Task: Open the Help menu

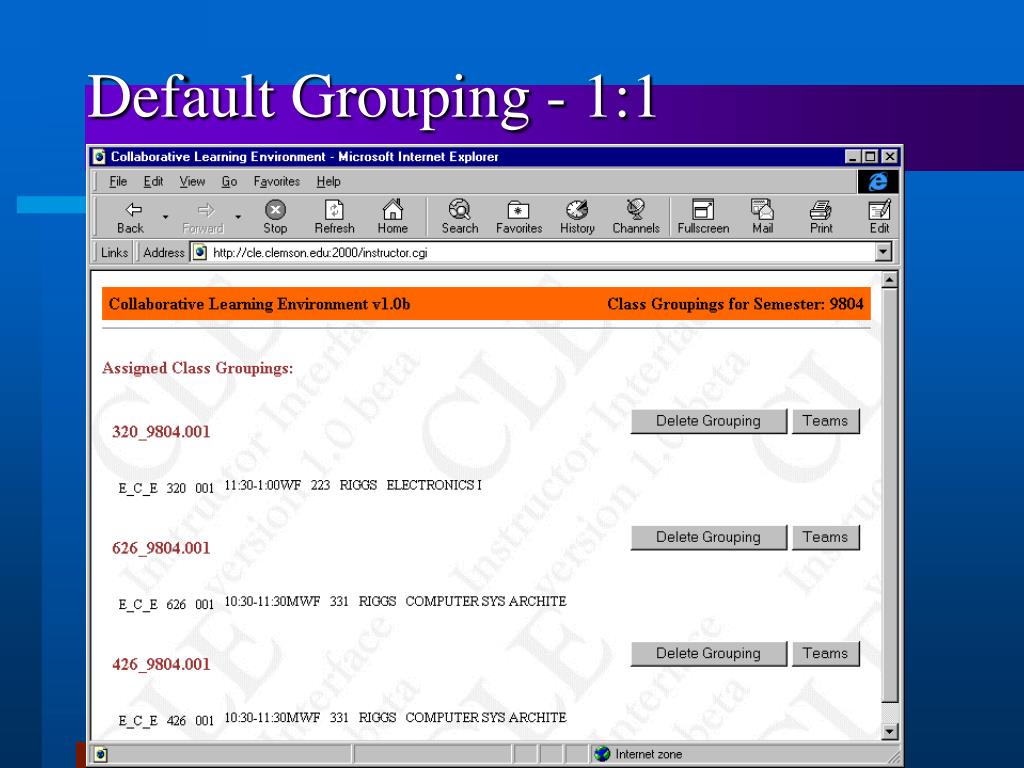Action: click(x=328, y=182)
